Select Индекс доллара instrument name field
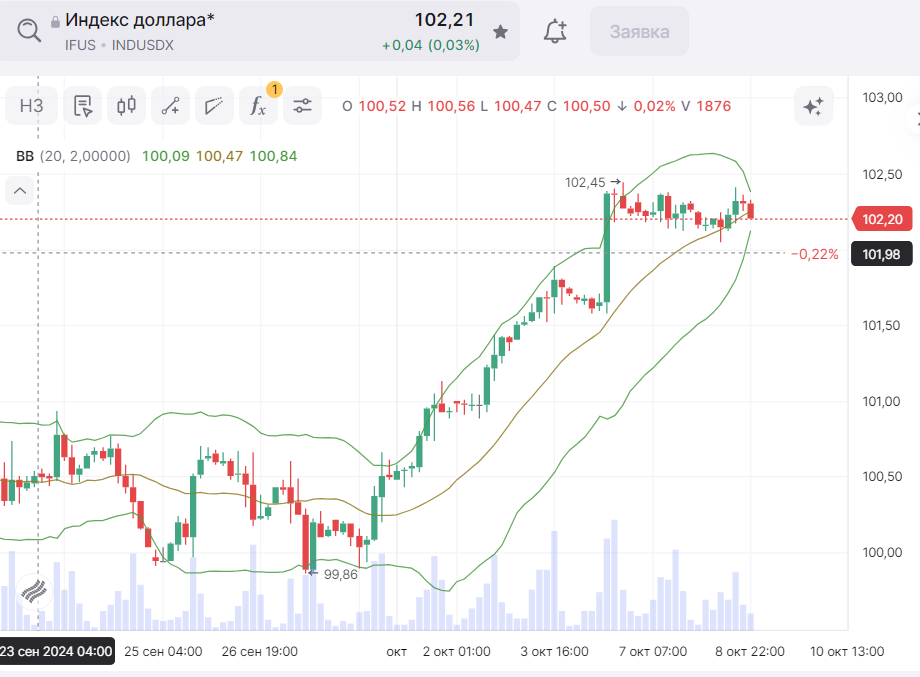Image resolution: width=920 pixels, height=677 pixels. pos(140,21)
